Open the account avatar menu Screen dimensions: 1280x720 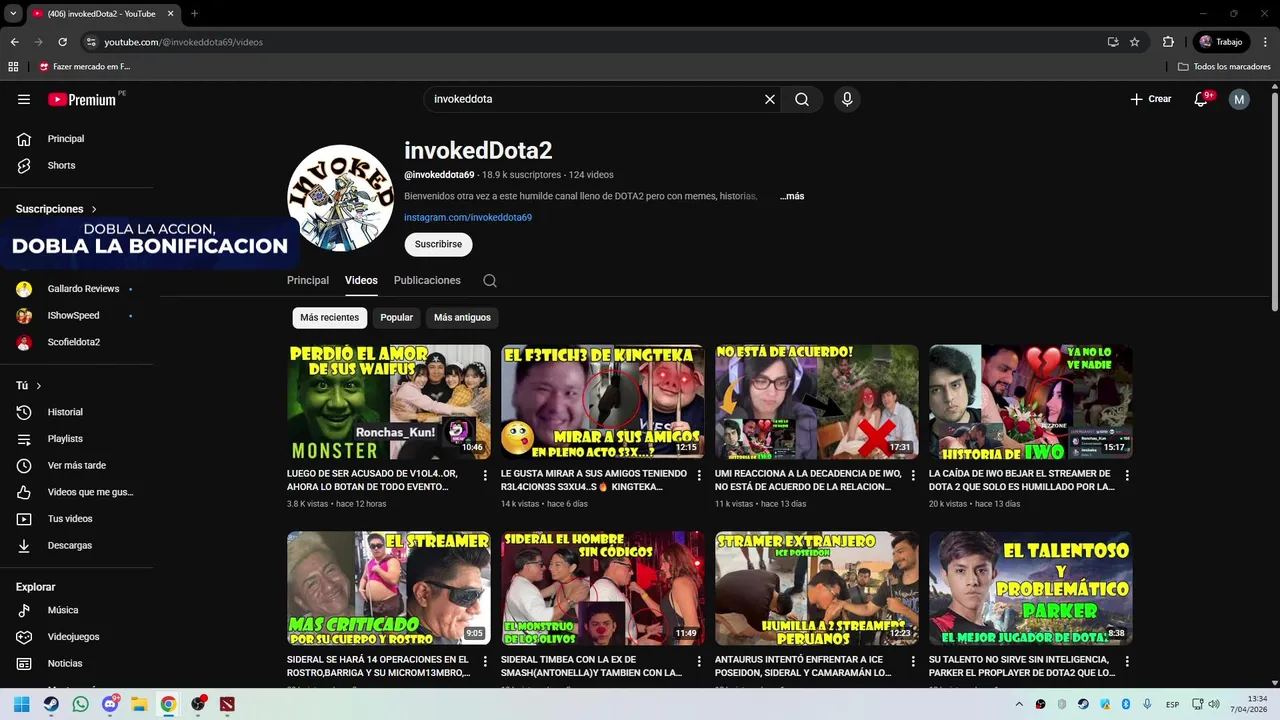tap(1239, 99)
